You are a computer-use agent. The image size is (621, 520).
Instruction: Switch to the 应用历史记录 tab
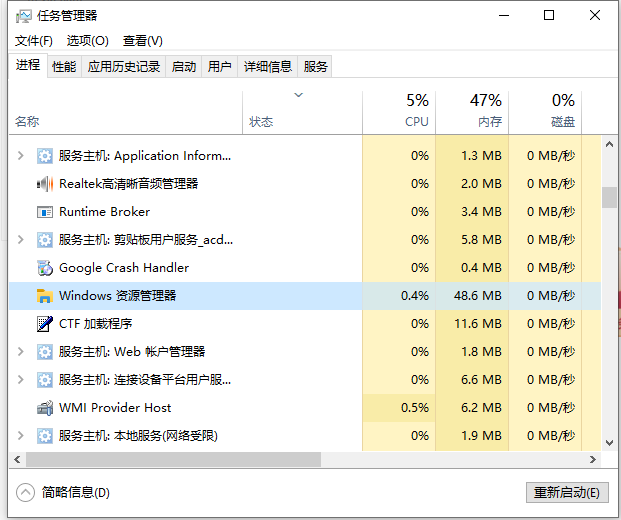point(124,66)
